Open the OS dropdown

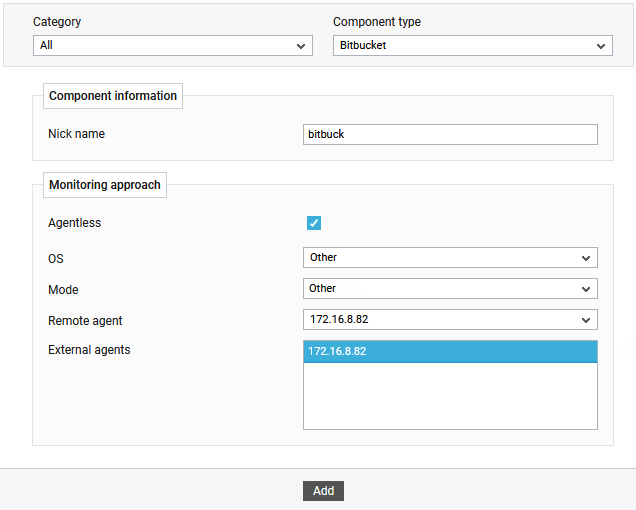coord(450,258)
